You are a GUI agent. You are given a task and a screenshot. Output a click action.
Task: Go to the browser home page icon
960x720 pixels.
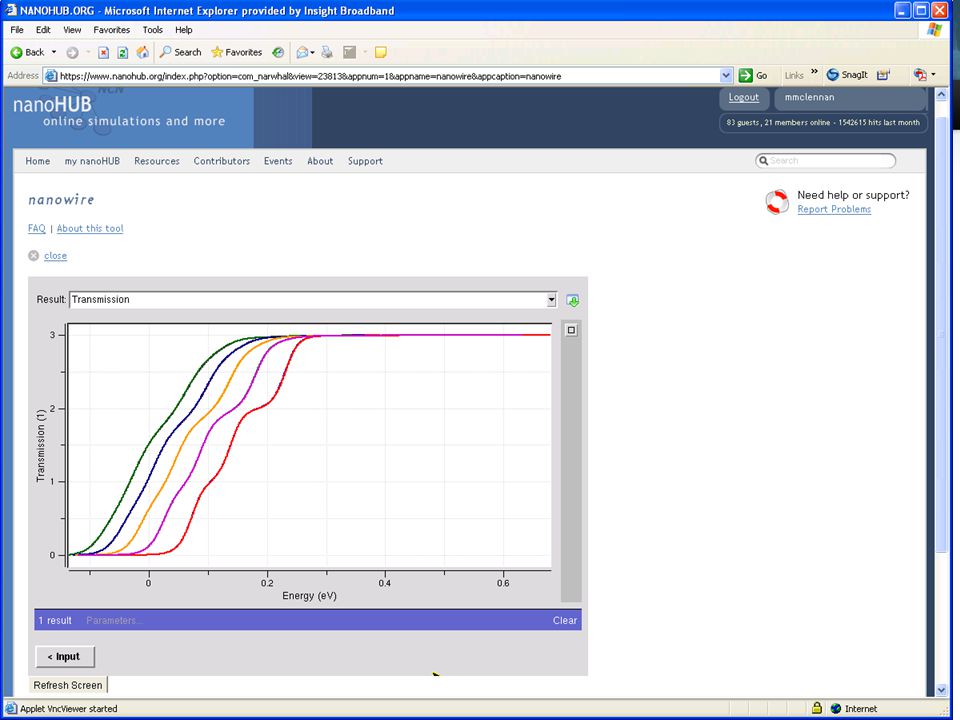coord(142,52)
